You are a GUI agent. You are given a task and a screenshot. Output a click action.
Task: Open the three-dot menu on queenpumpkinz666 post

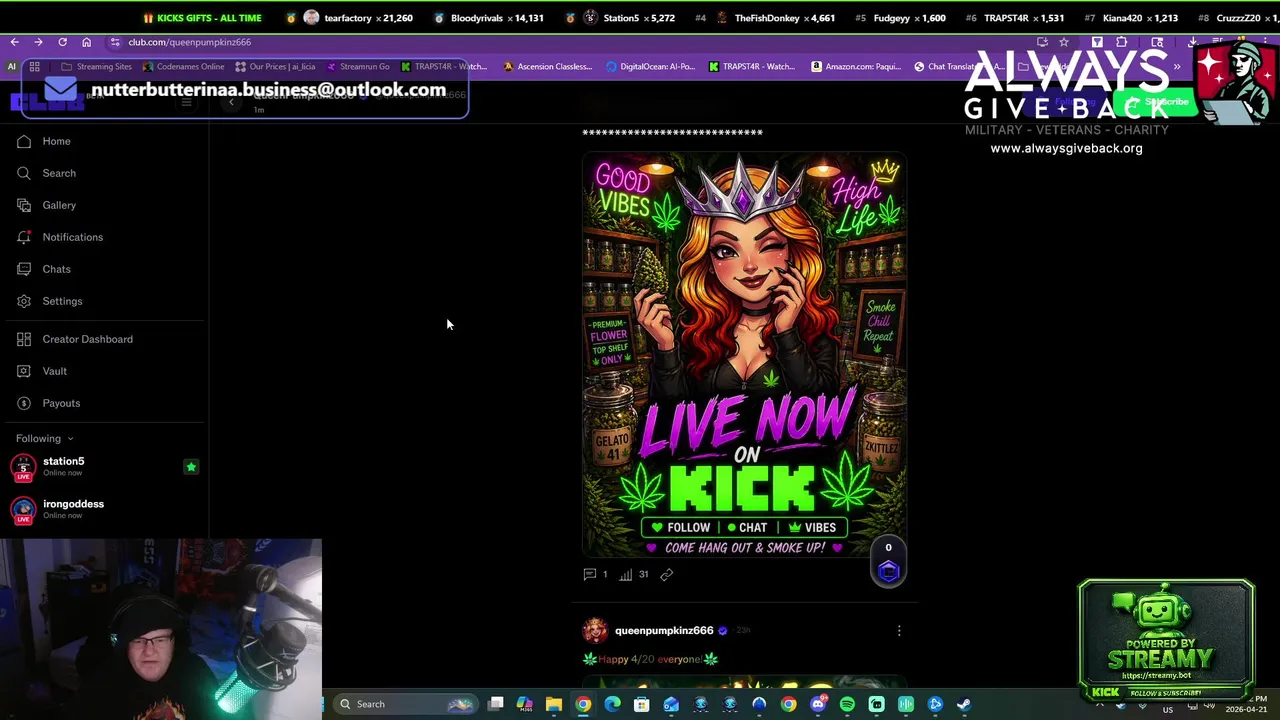pos(899,630)
